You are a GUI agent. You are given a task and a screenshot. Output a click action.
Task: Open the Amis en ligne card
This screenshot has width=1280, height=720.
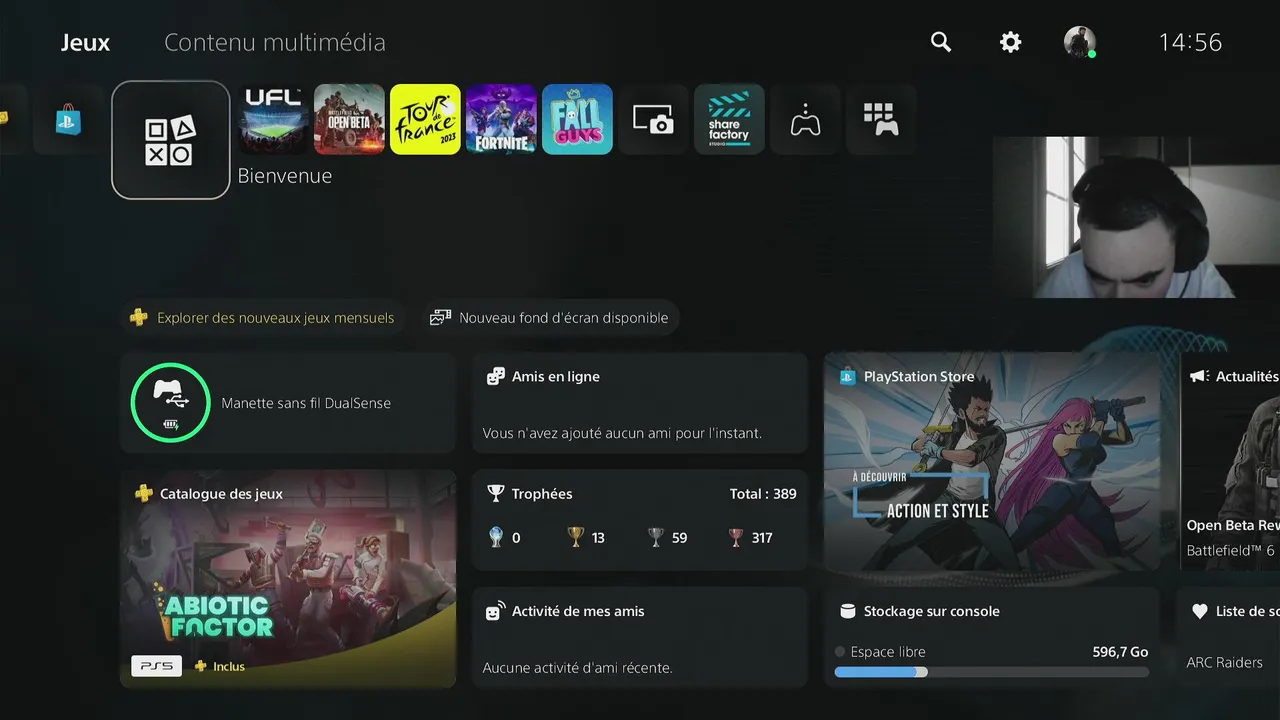pyautogui.click(x=640, y=403)
